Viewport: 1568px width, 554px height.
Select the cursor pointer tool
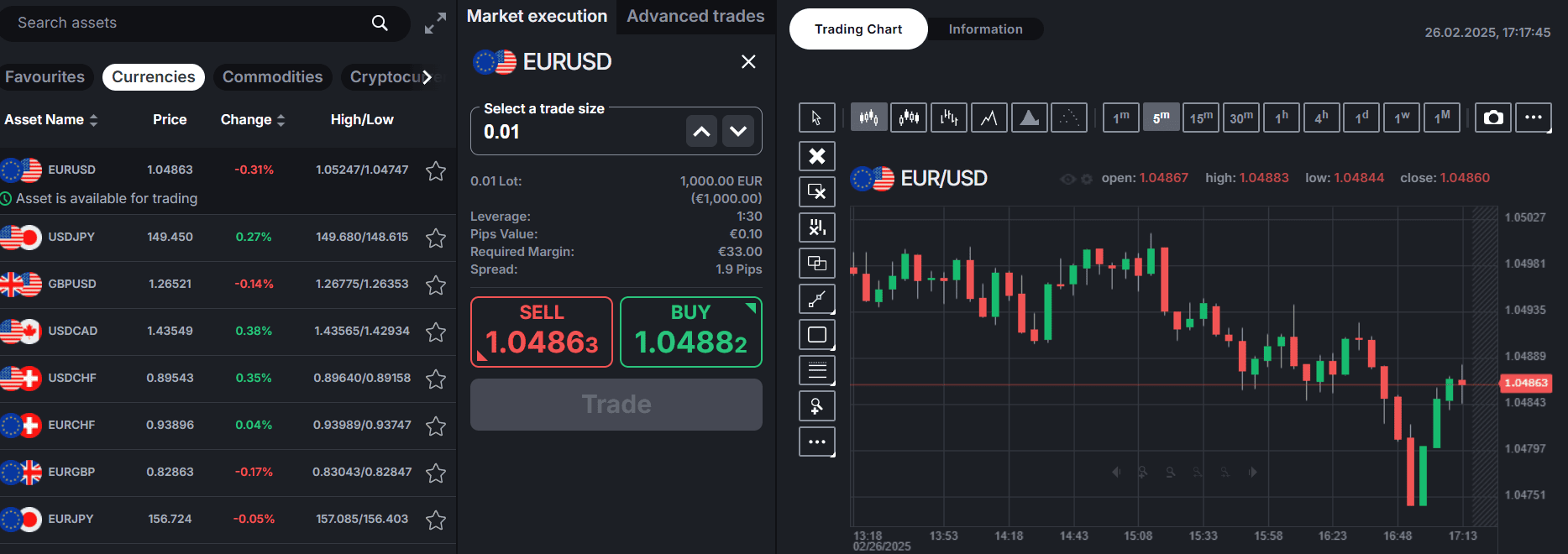coord(816,118)
